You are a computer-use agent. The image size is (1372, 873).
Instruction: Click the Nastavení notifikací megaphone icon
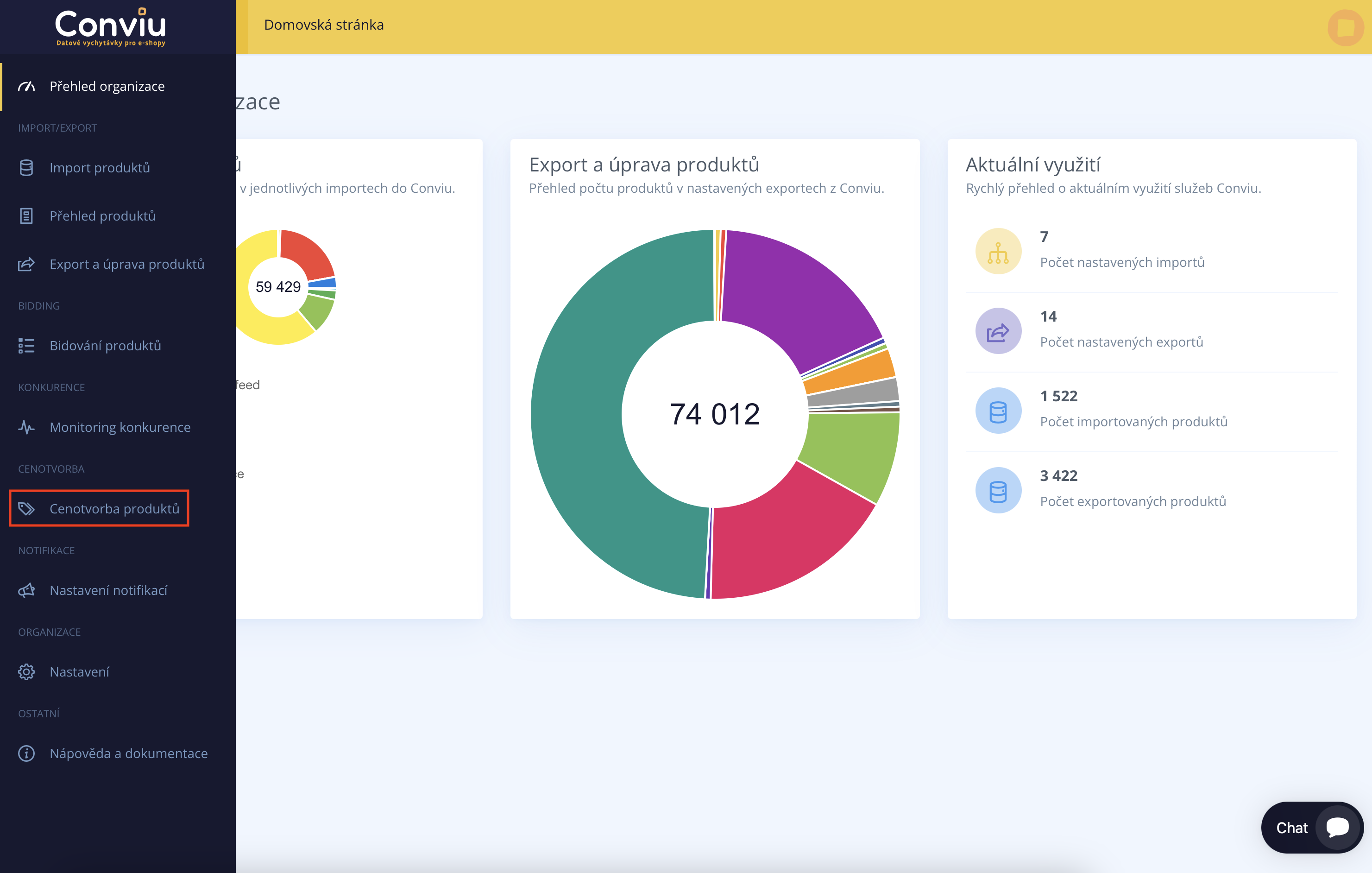pyautogui.click(x=26, y=590)
